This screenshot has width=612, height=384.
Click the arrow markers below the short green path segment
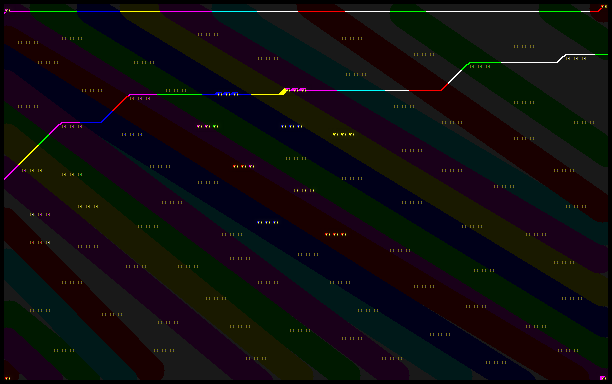(x=480, y=67)
